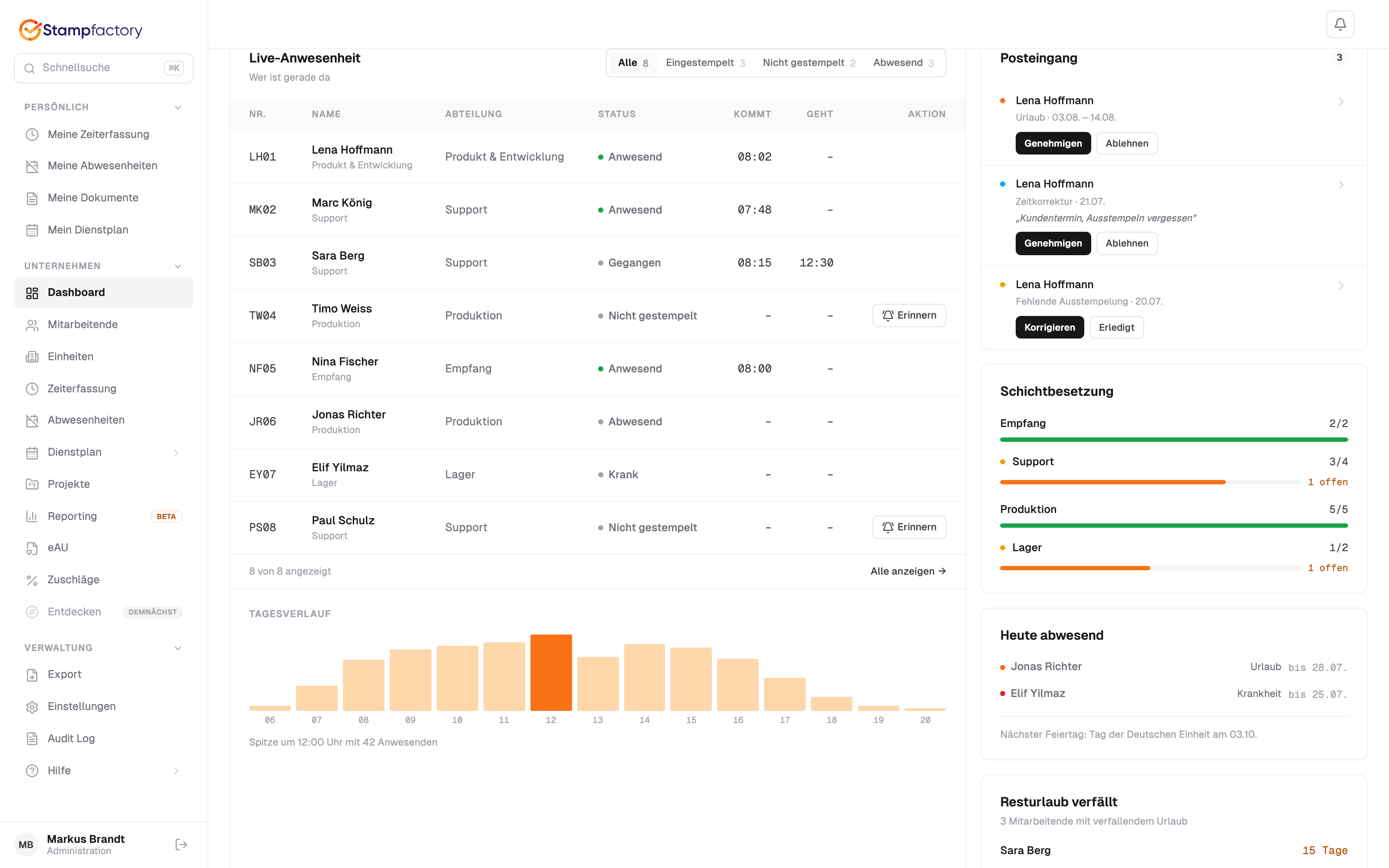The image size is (1389, 868).
Task: Open Einstellungen gear icon
Action: point(32,707)
